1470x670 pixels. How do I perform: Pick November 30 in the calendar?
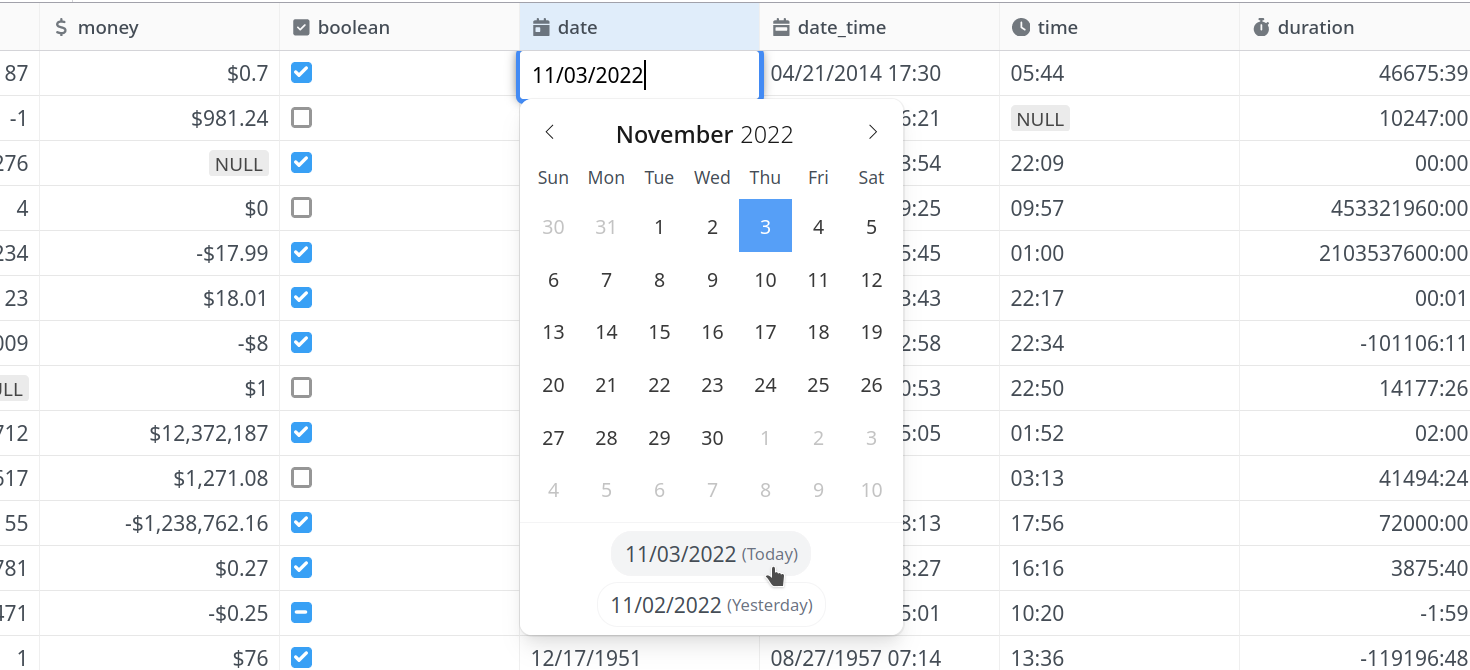coord(712,438)
